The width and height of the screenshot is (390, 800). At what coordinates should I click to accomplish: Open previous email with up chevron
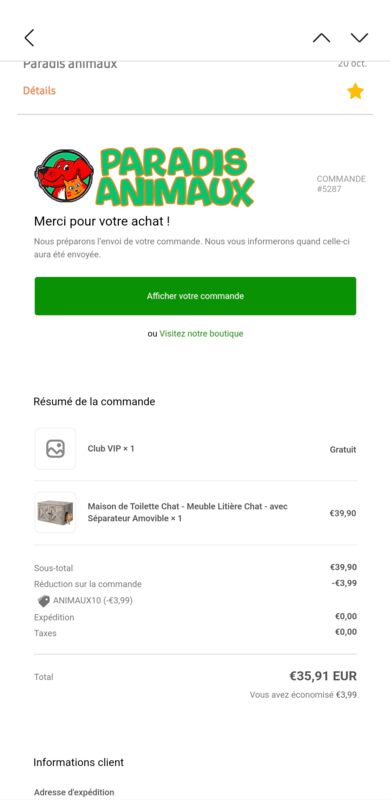tap(321, 38)
